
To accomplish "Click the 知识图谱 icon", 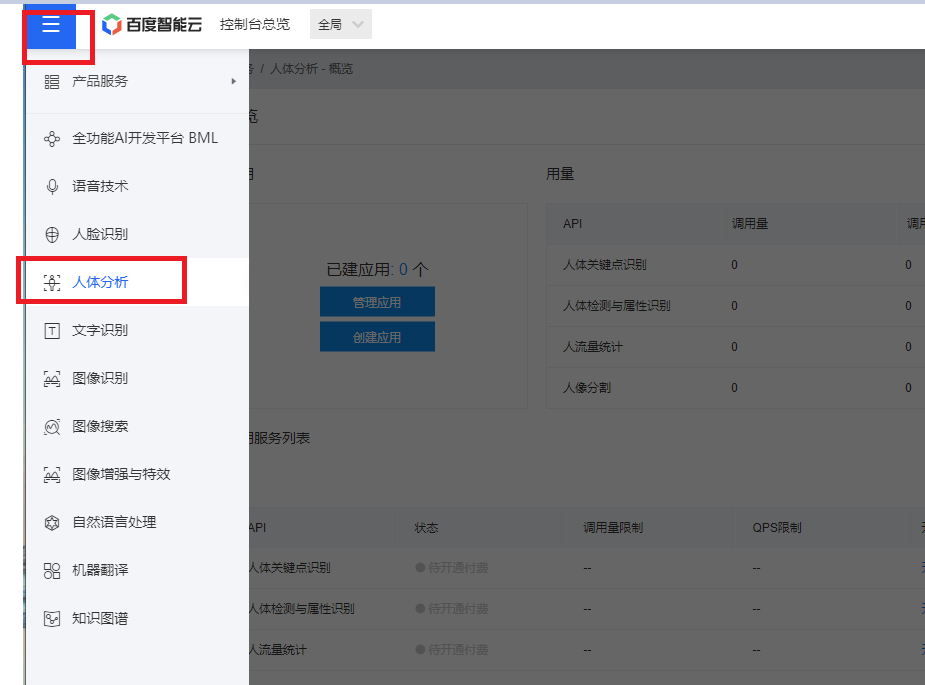I will (x=52, y=619).
